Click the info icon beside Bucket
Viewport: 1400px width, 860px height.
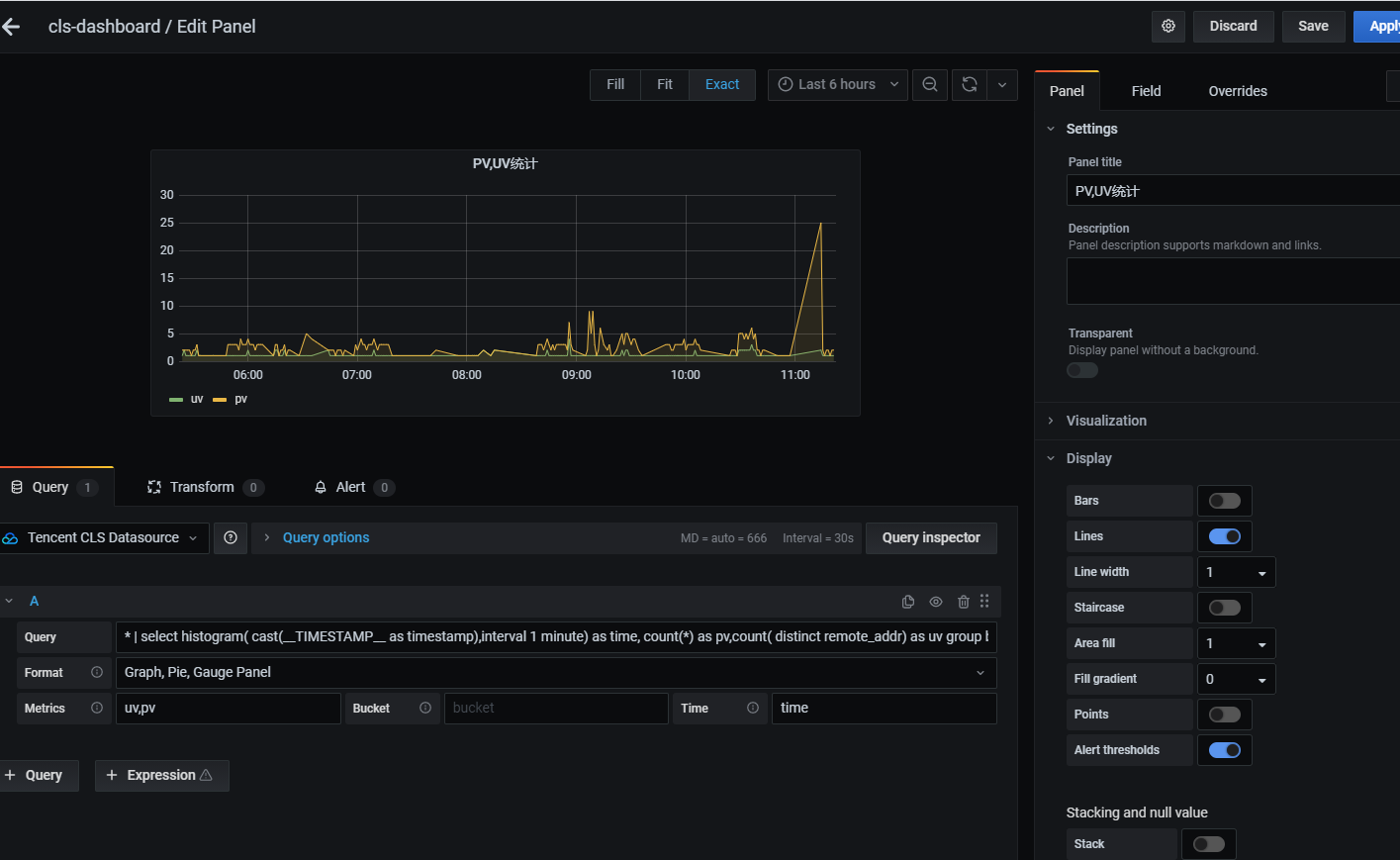[425, 708]
